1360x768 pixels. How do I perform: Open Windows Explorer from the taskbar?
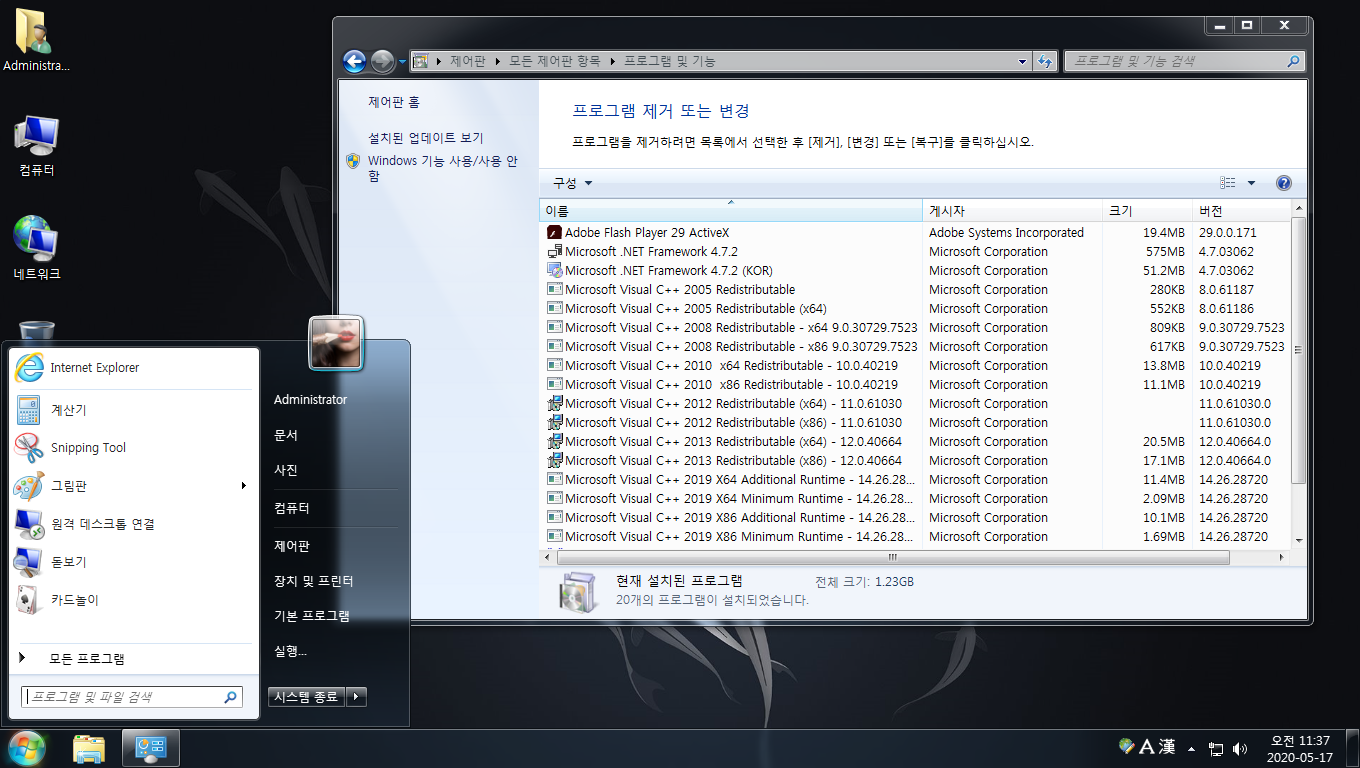click(x=89, y=748)
